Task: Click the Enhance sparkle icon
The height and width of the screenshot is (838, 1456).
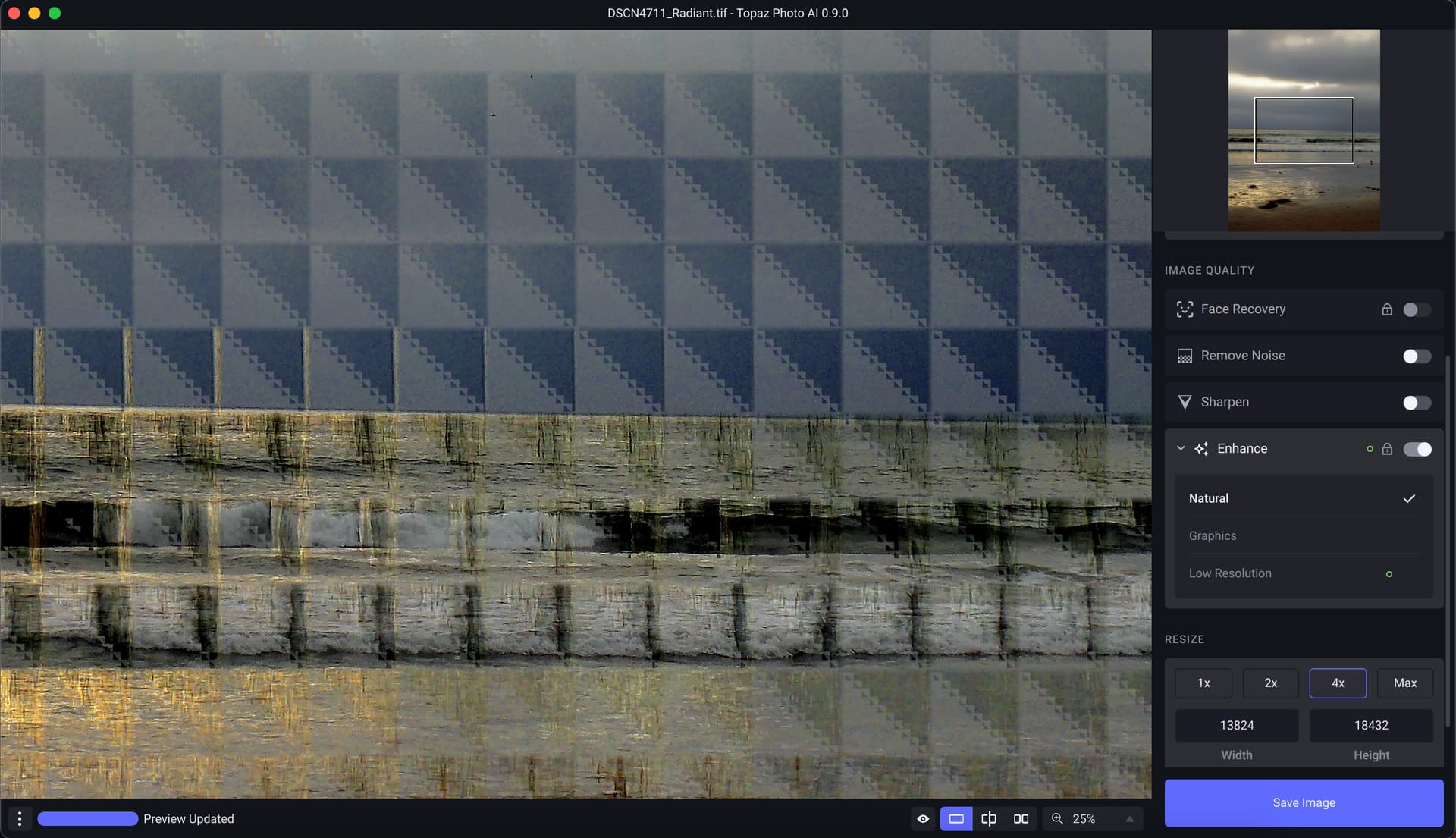Action: click(x=1202, y=448)
